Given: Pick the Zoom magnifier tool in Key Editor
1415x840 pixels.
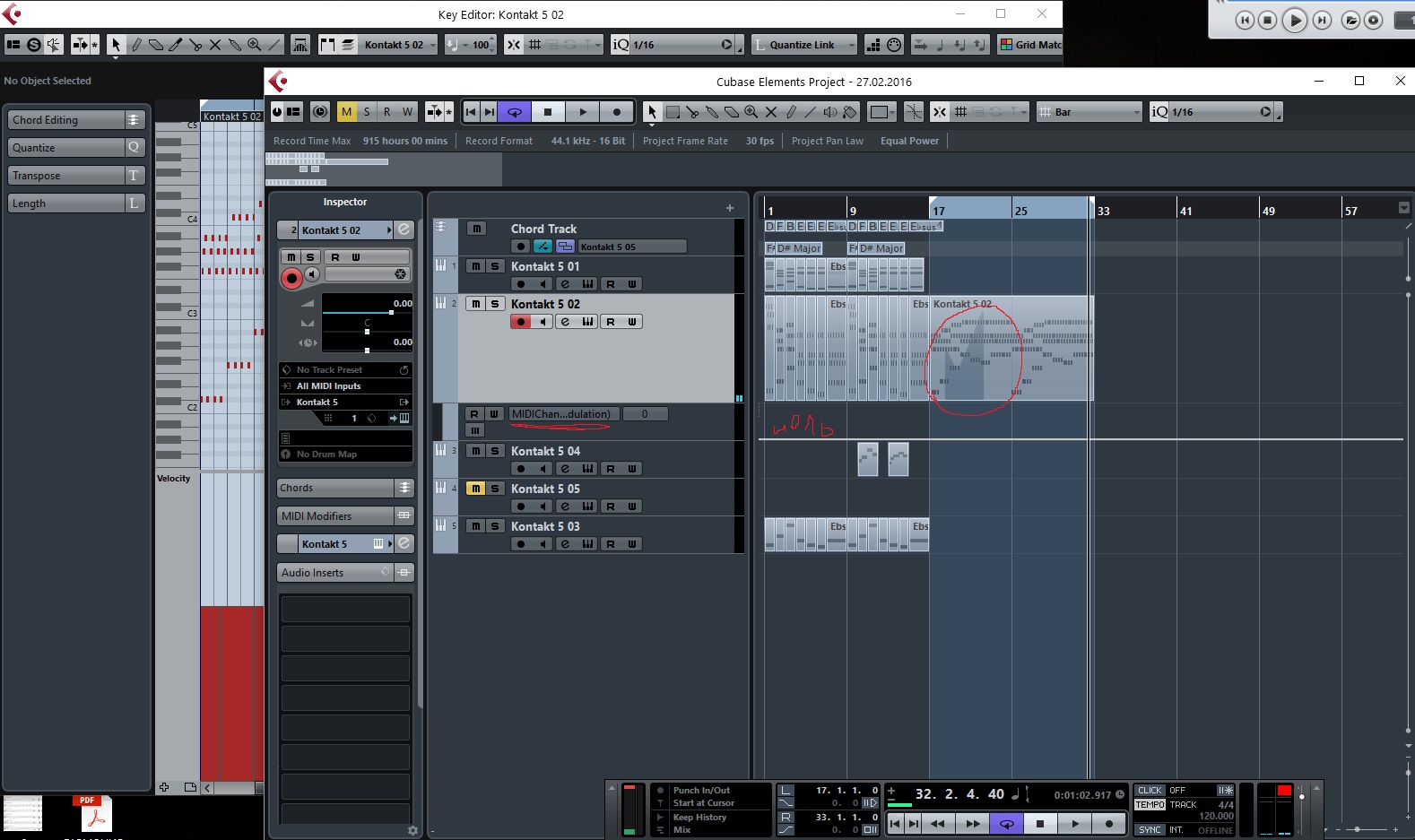Looking at the screenshot, I should [255, 45].
